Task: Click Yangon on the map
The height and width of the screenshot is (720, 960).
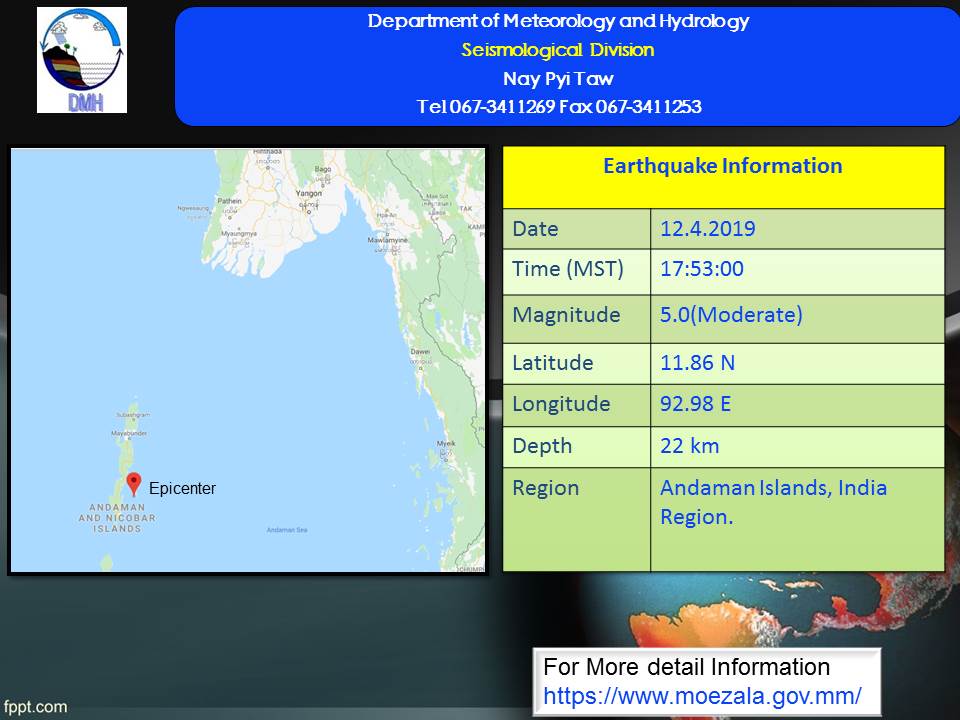Action: pyautogui.click(x=309, y=193)
